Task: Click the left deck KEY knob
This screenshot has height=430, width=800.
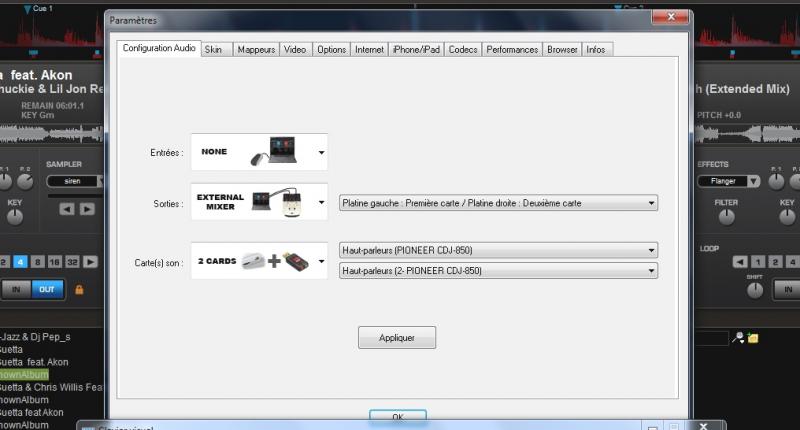Action: tap(15, 217)
